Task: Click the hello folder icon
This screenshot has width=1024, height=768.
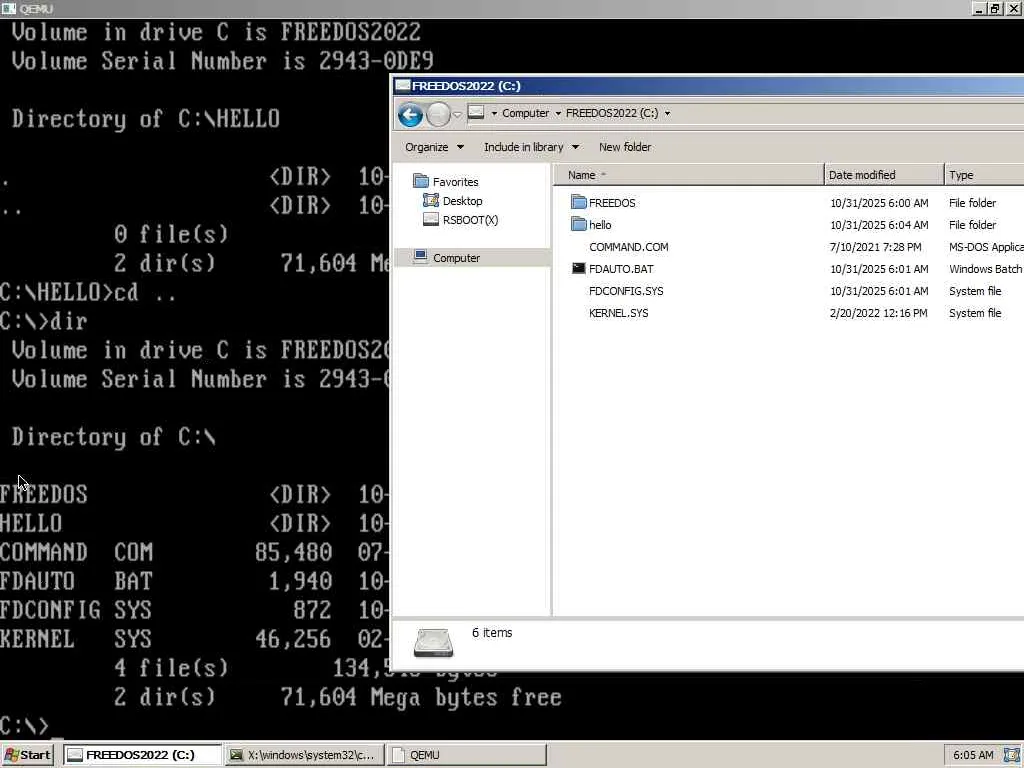Action: 579,224
